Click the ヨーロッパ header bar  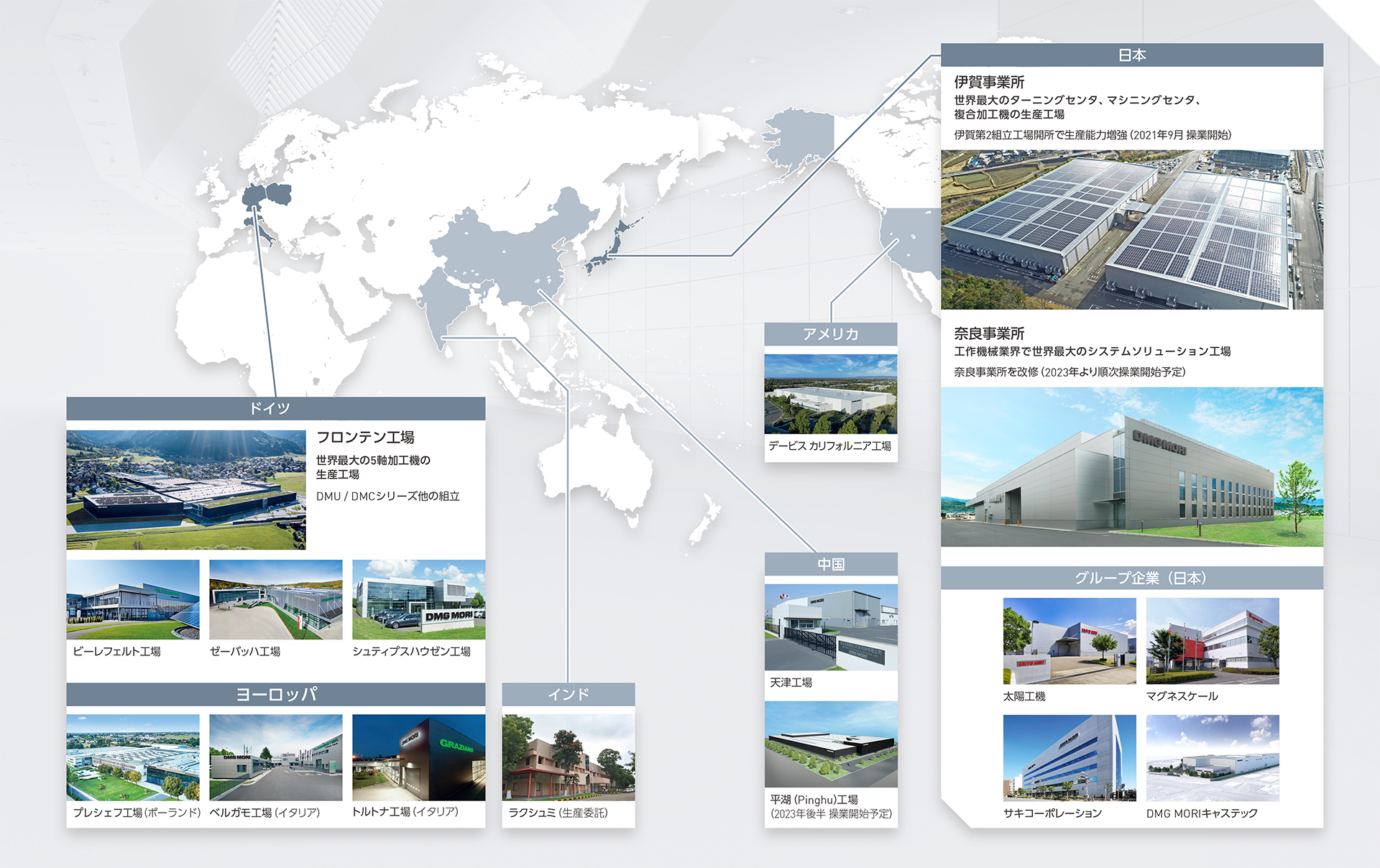tap(276, 694)
